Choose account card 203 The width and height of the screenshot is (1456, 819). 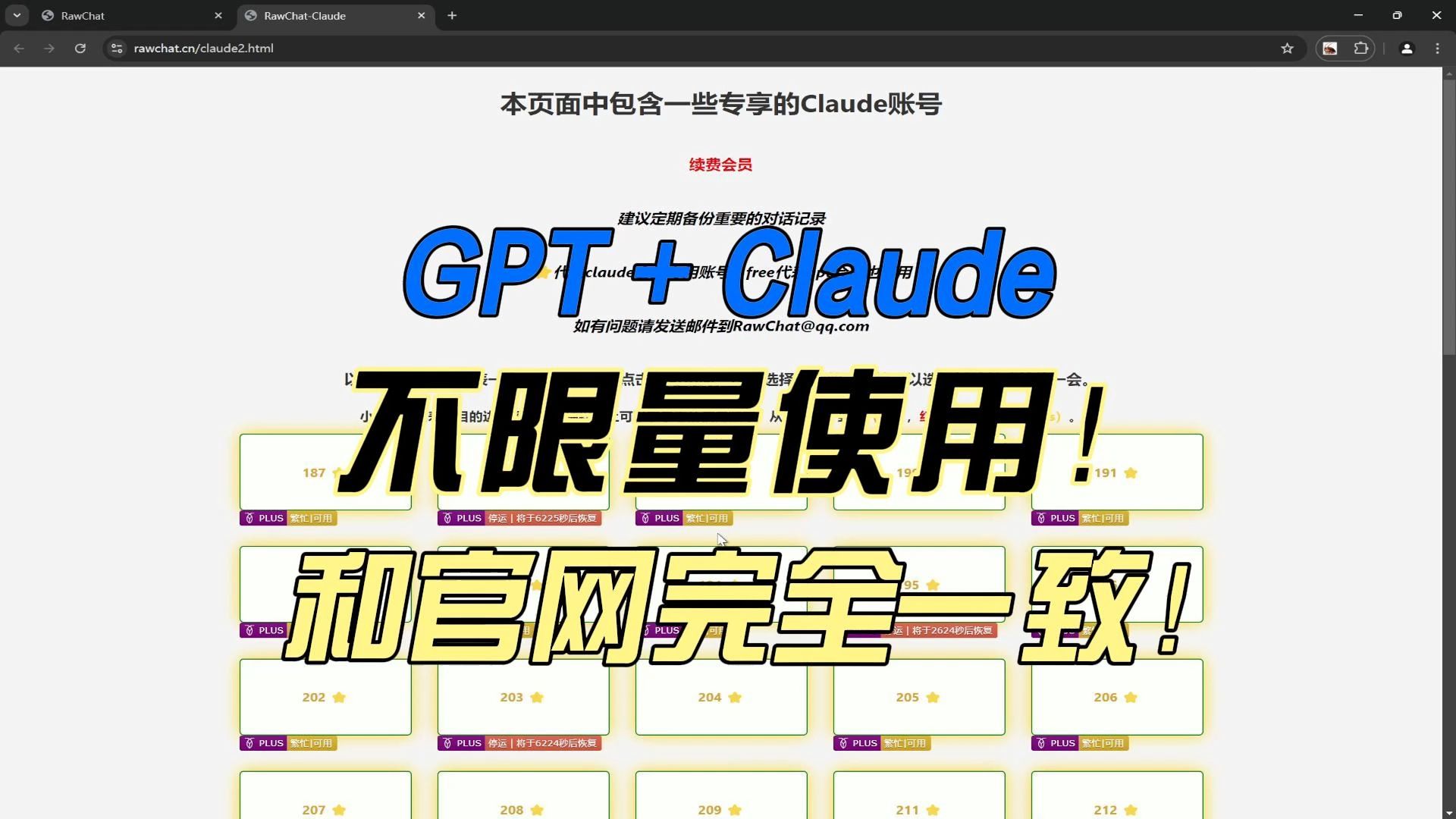(x=523, y=697)
